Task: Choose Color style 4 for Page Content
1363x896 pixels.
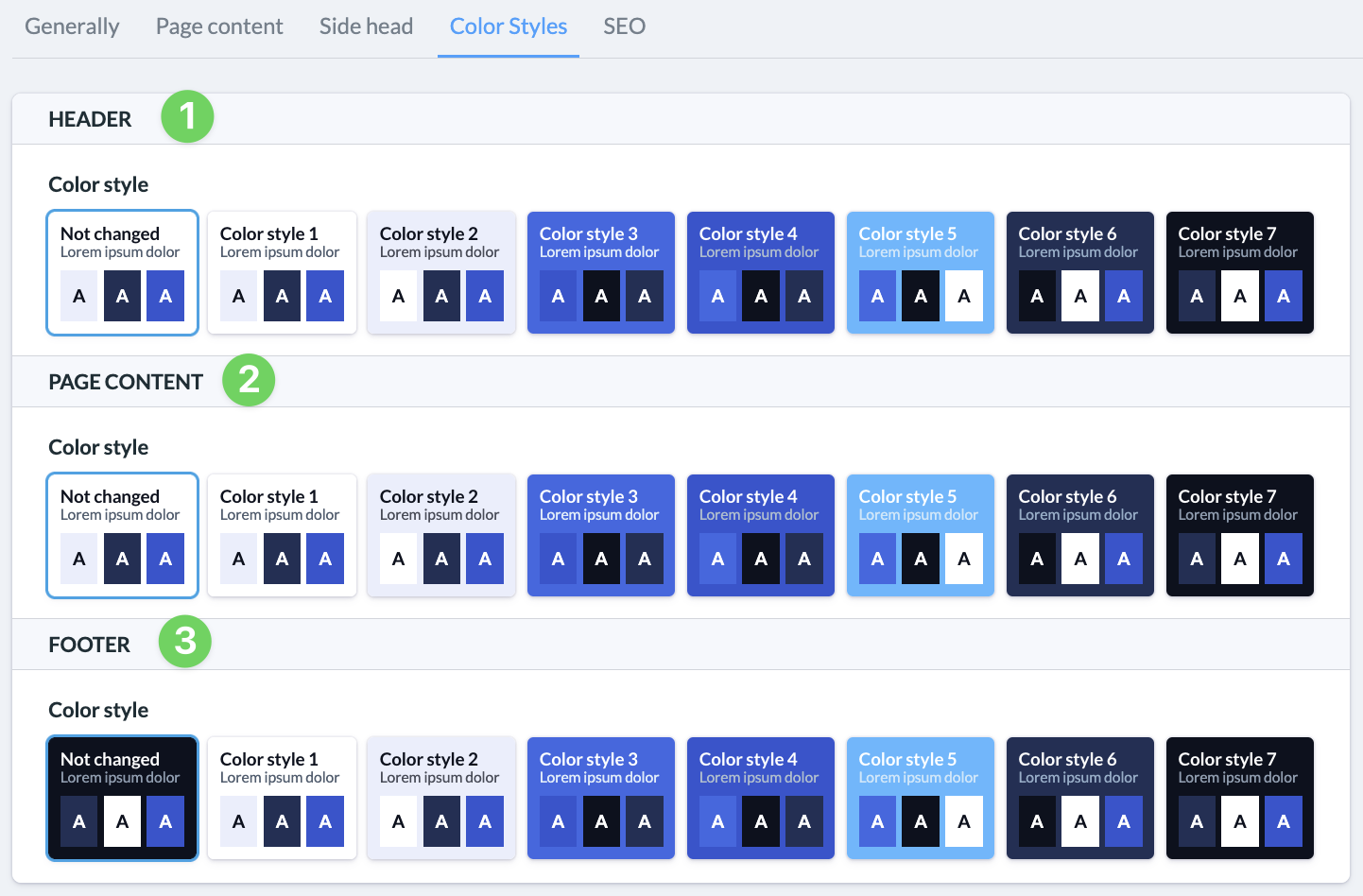Action: [761, 535]
